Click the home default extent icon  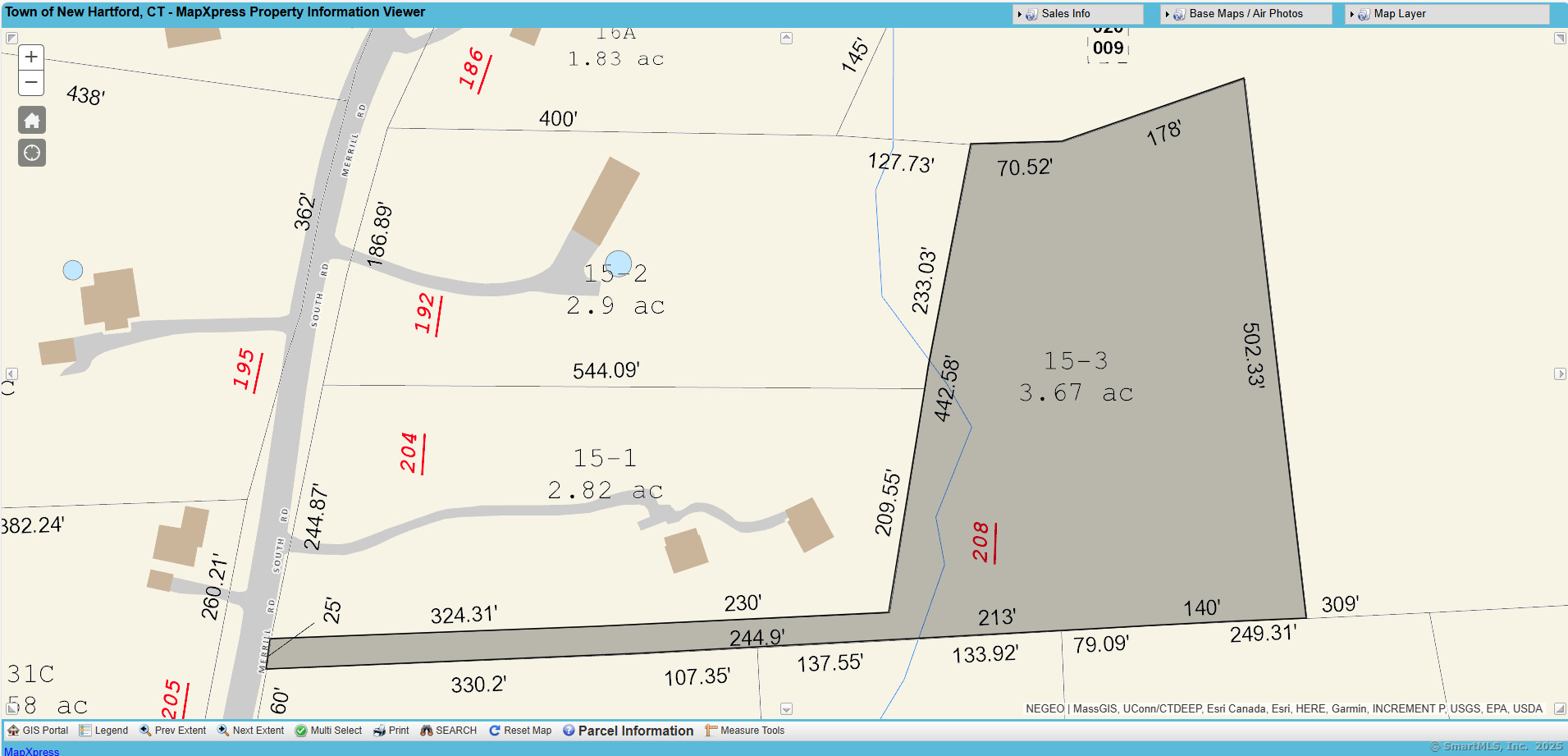(32, 121)
